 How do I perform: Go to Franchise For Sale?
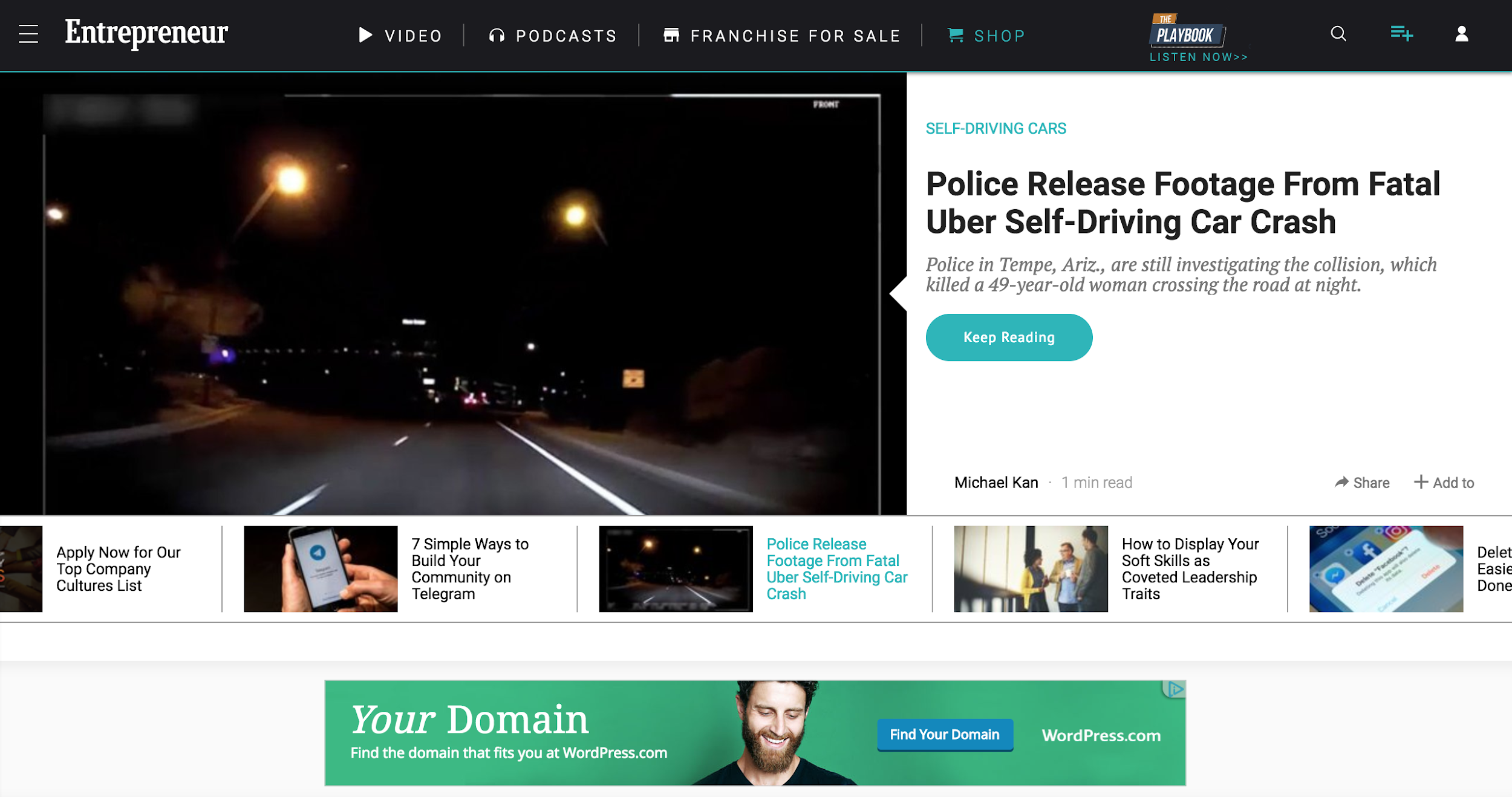[782, 36]
